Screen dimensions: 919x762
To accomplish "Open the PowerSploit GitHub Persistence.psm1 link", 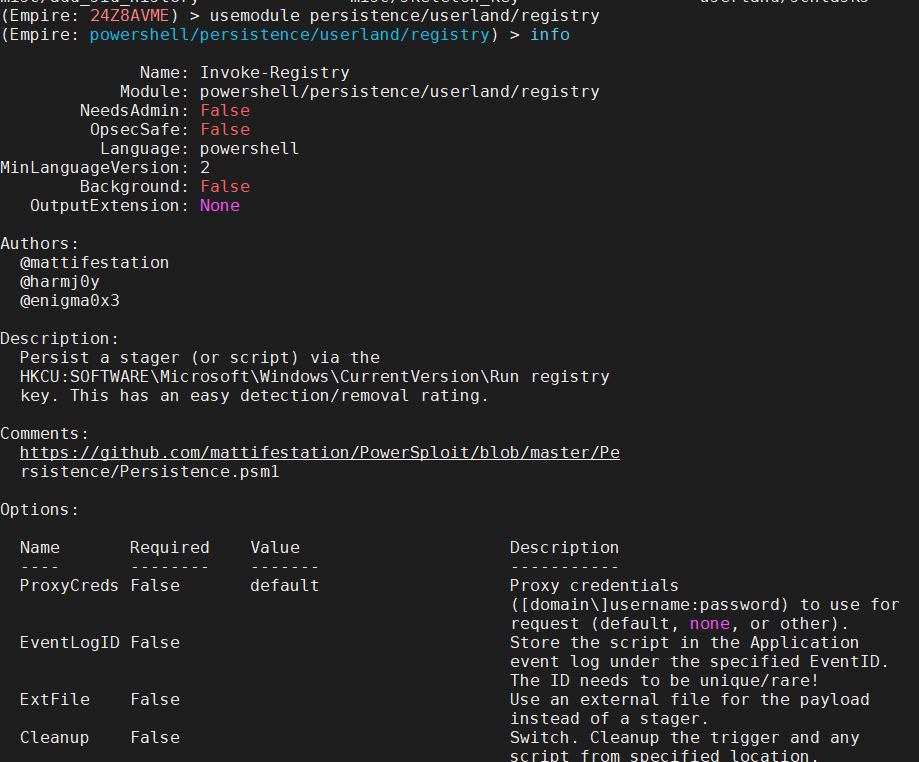I will click(320, 452).
